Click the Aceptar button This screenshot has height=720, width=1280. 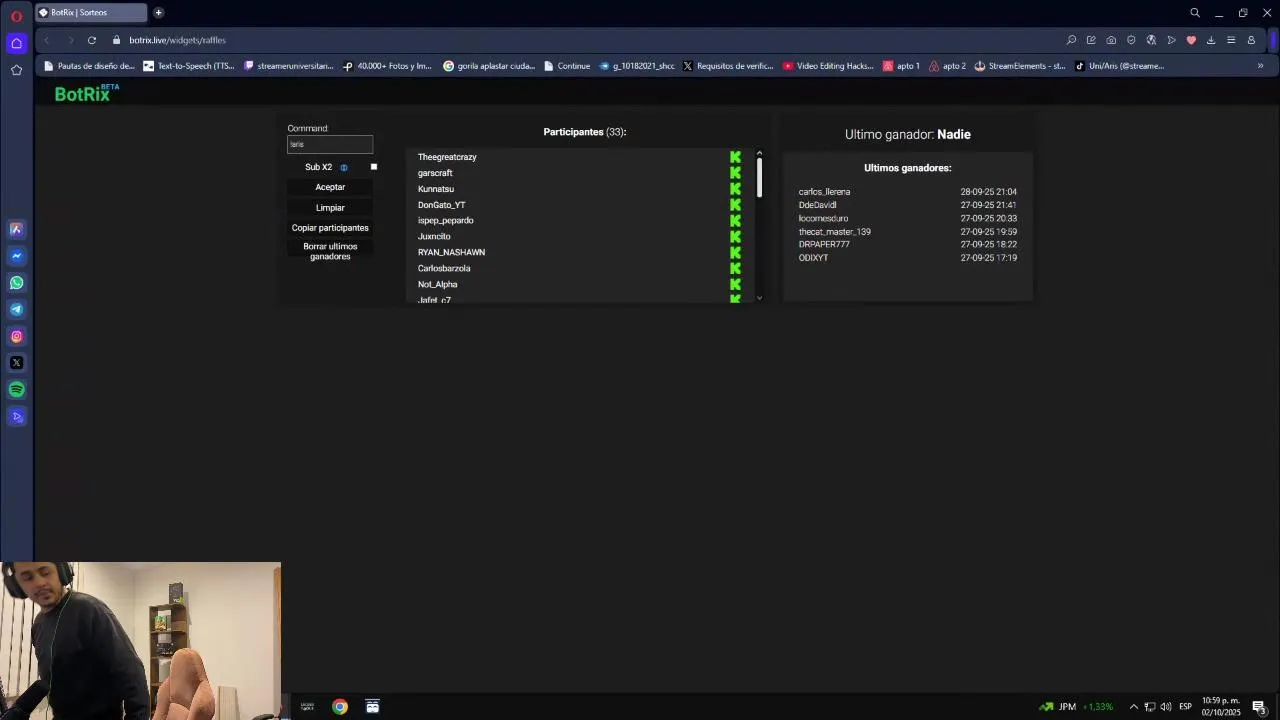pos(330,187)
